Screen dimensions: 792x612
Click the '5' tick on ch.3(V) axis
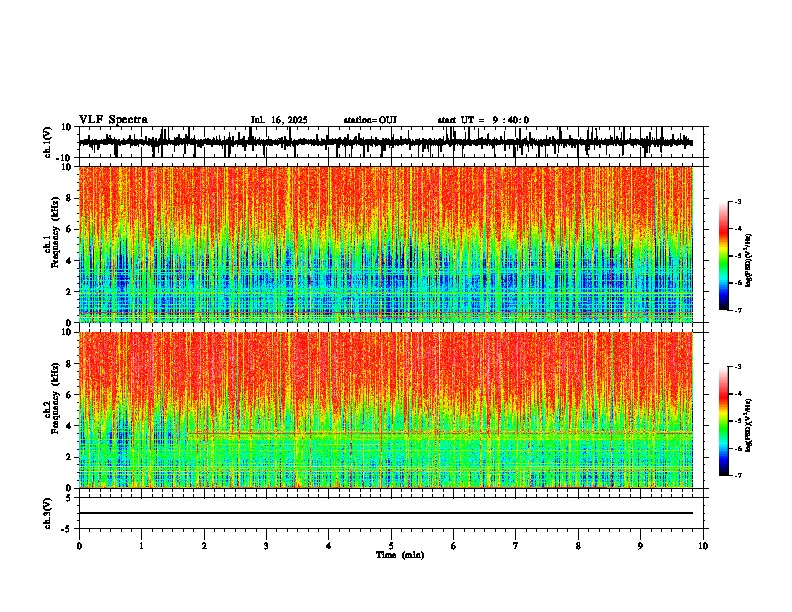(70, 497)
